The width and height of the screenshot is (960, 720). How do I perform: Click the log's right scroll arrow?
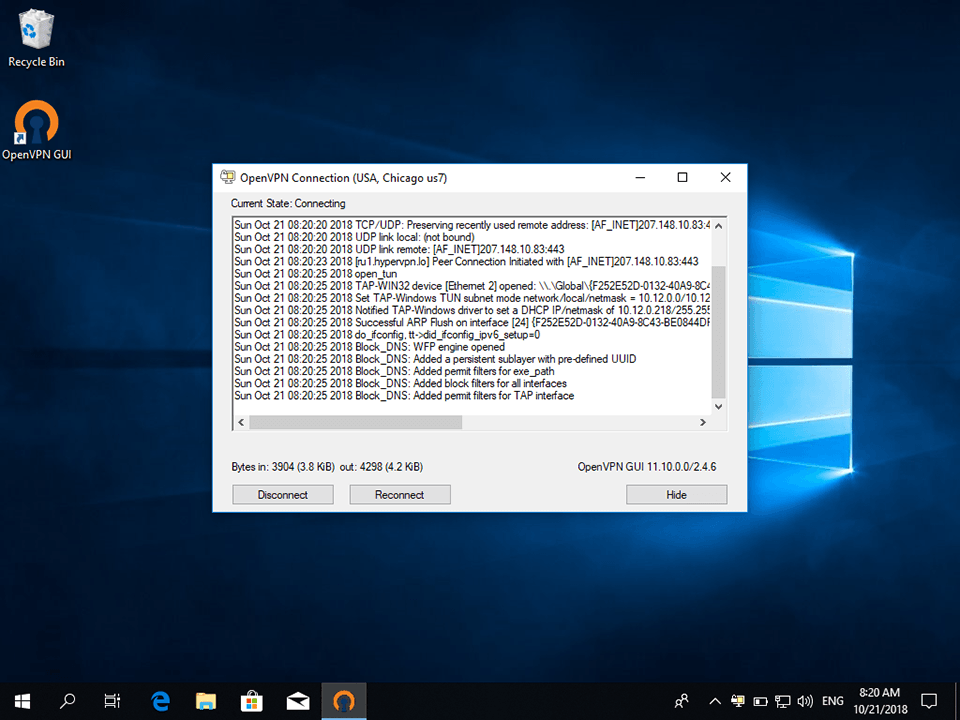click(703, 422)
